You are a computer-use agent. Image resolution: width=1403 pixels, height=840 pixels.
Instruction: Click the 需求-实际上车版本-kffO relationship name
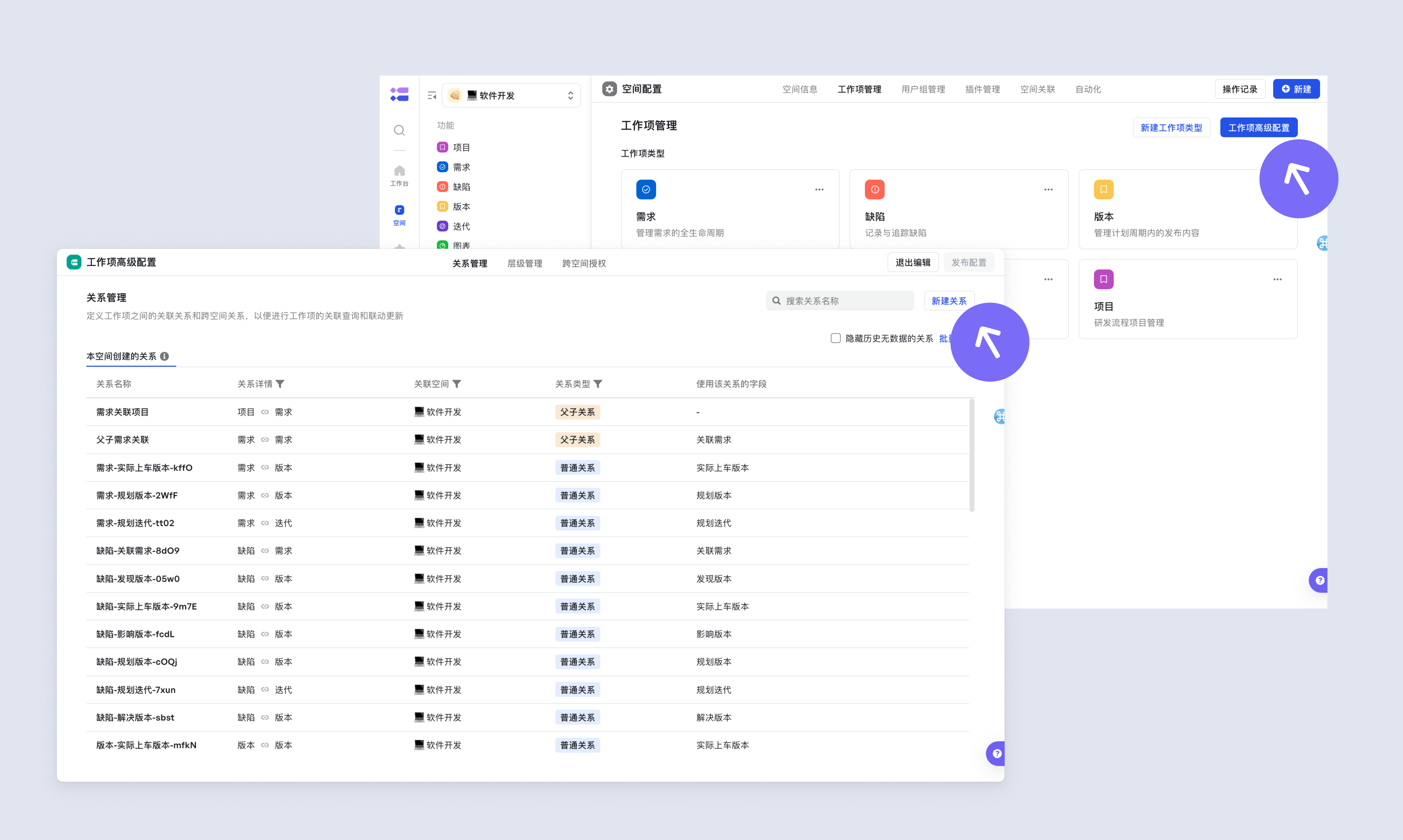[144, 468]
